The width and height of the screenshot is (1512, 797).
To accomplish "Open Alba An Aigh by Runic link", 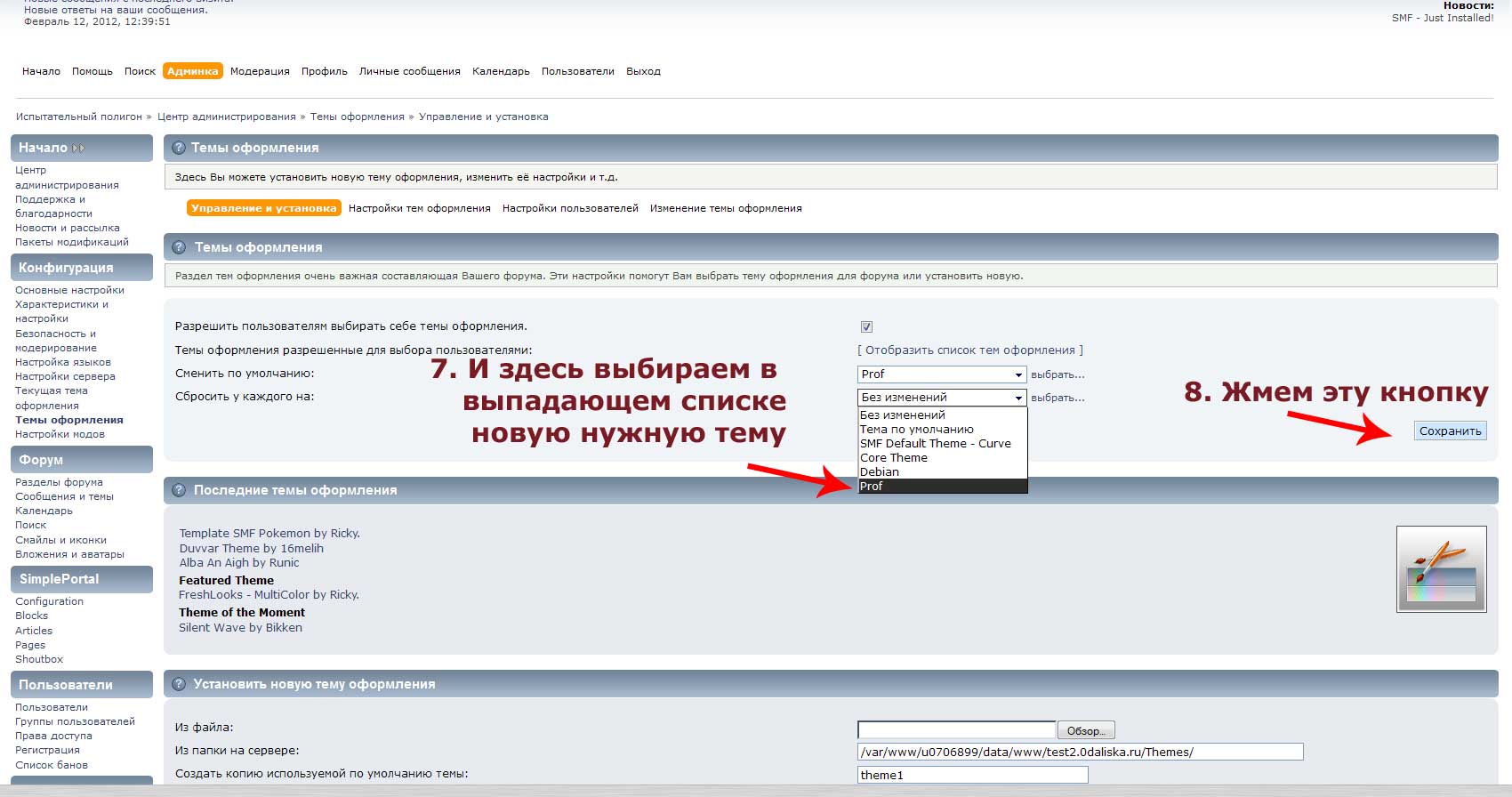I will [x=239, y=563].
